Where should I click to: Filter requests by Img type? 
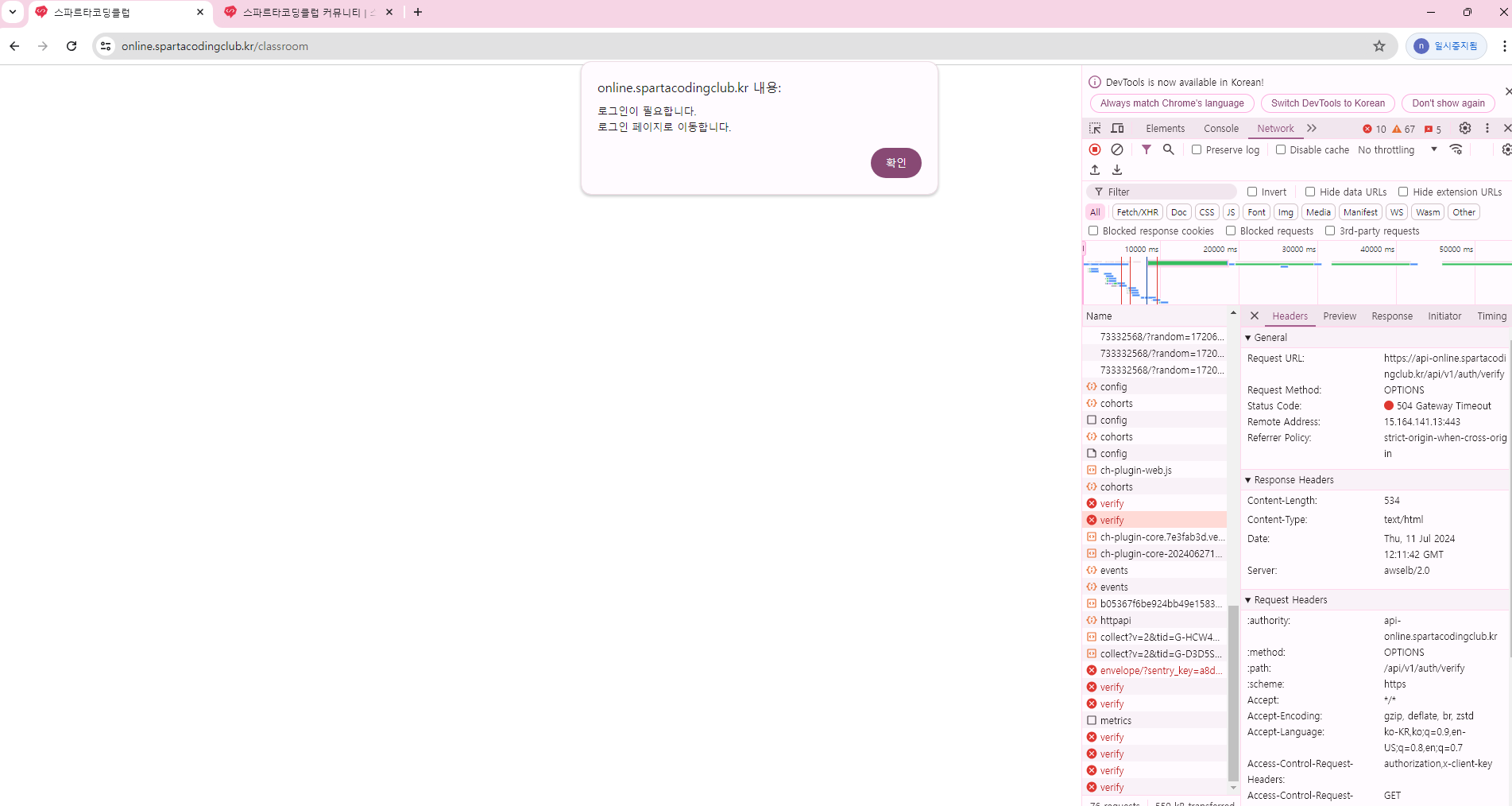1286,212
